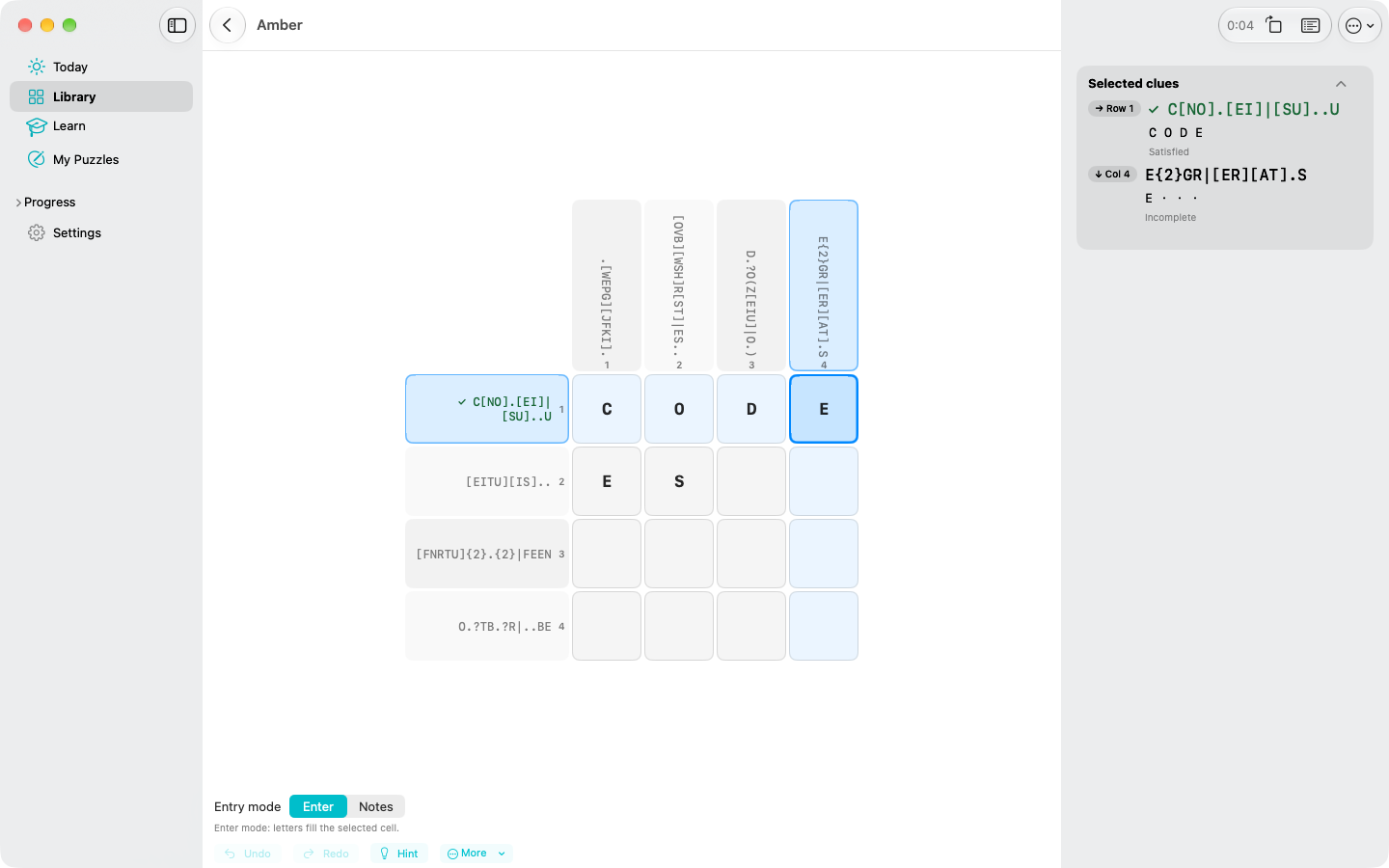Select empty cell row 3 column 2
The image size is (1389, 868).
[679, 554]
